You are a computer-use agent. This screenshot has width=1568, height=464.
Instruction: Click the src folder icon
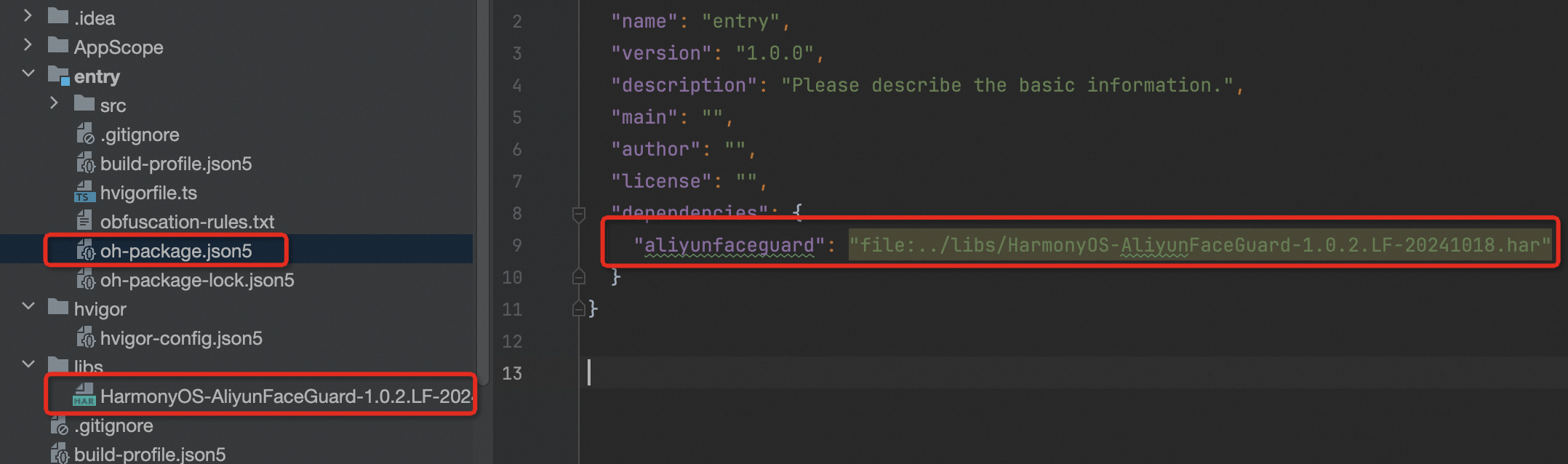tap(84, 103)
